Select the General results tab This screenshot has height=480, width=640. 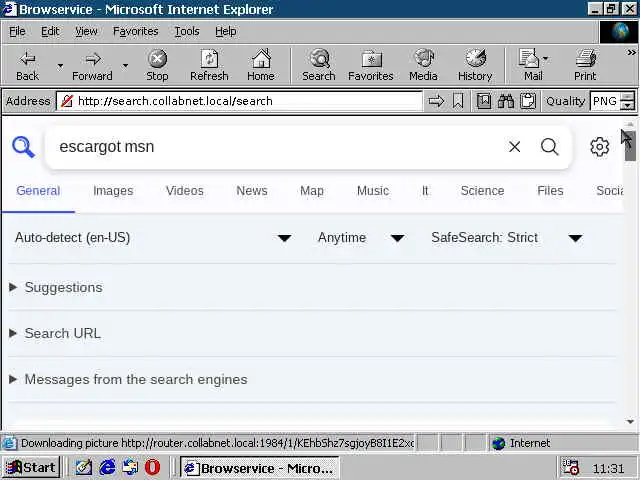pos(38,191)
